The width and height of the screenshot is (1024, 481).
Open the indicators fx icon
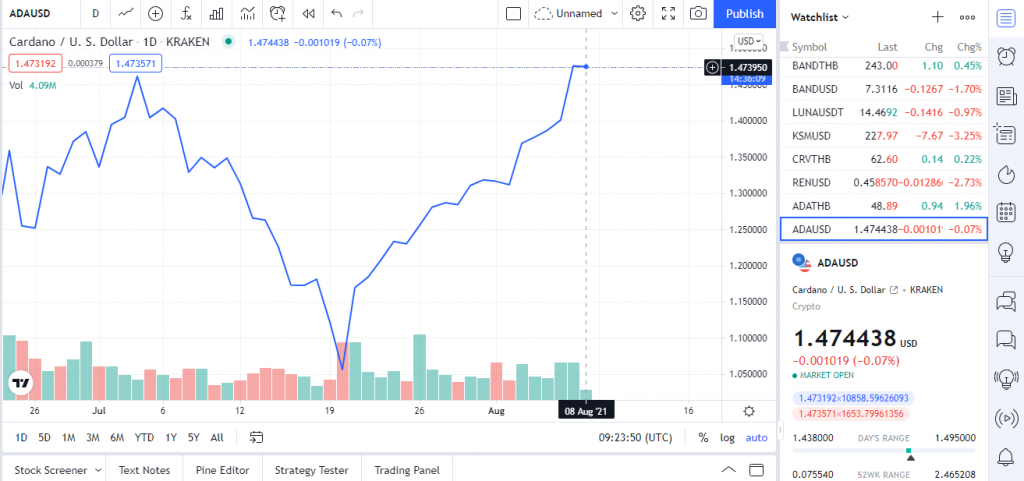[187, 13]
